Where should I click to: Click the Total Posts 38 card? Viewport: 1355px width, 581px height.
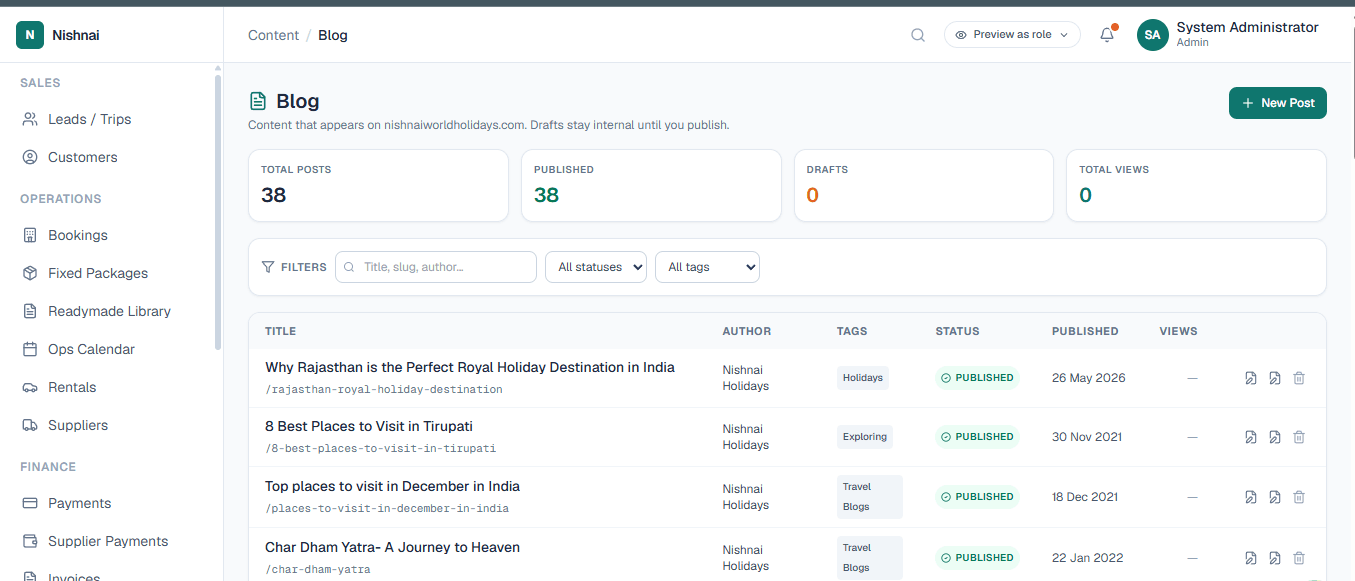378,186
